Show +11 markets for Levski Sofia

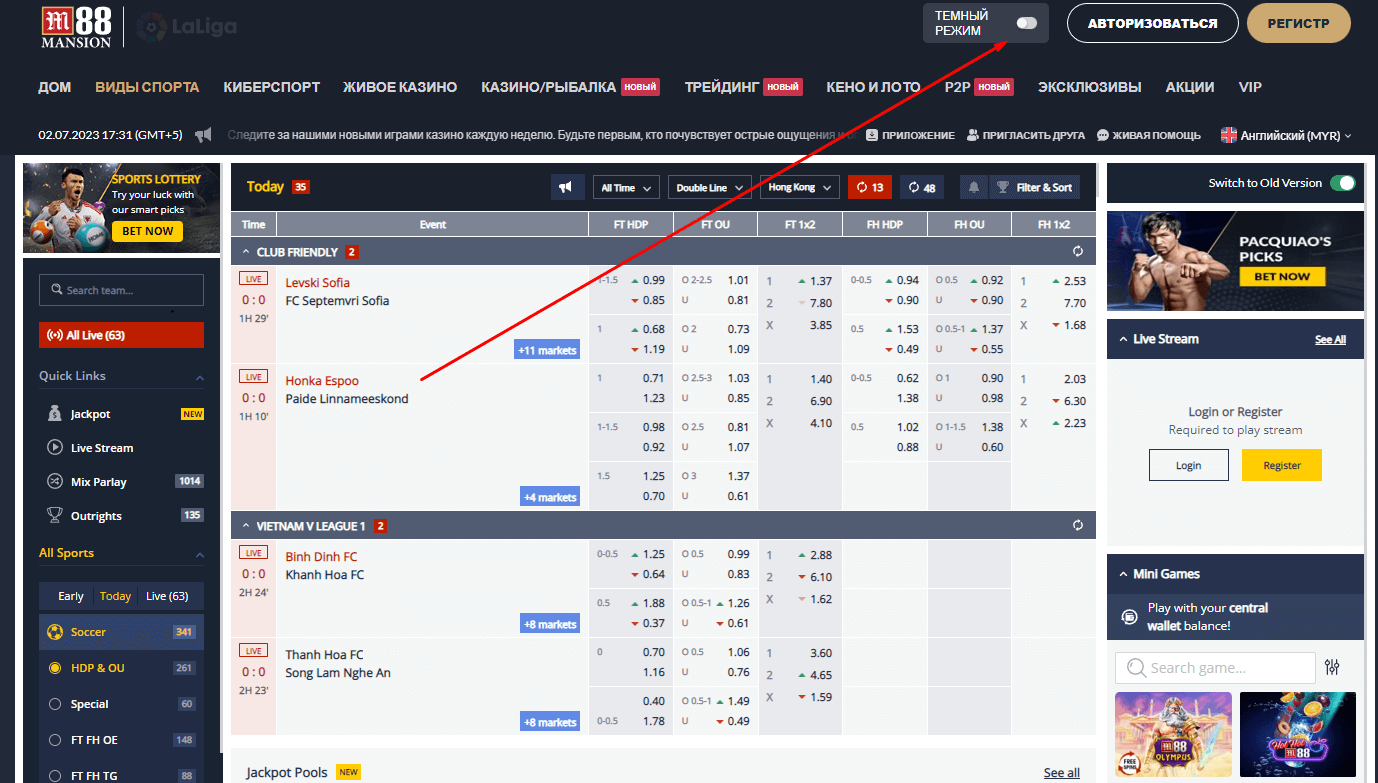[547, 350]
